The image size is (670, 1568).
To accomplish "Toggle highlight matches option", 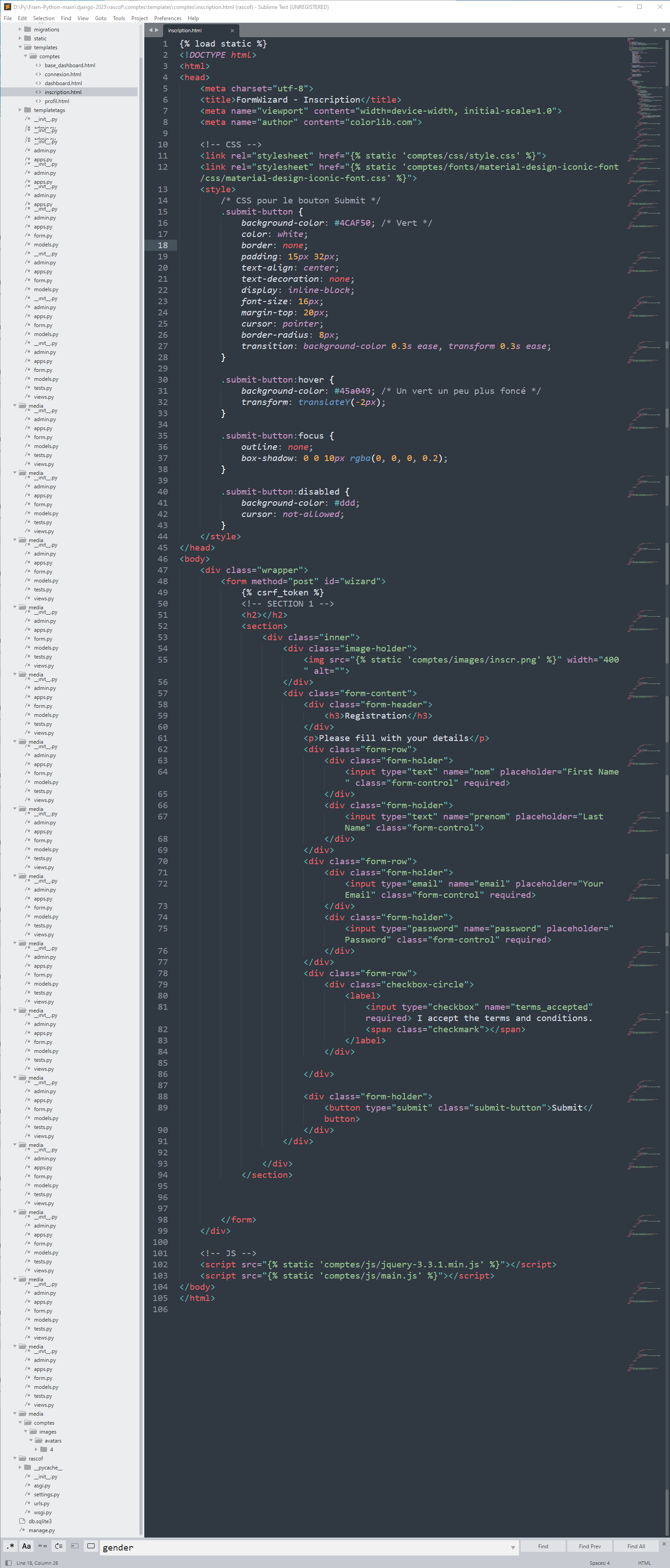I will (91, 1546).
